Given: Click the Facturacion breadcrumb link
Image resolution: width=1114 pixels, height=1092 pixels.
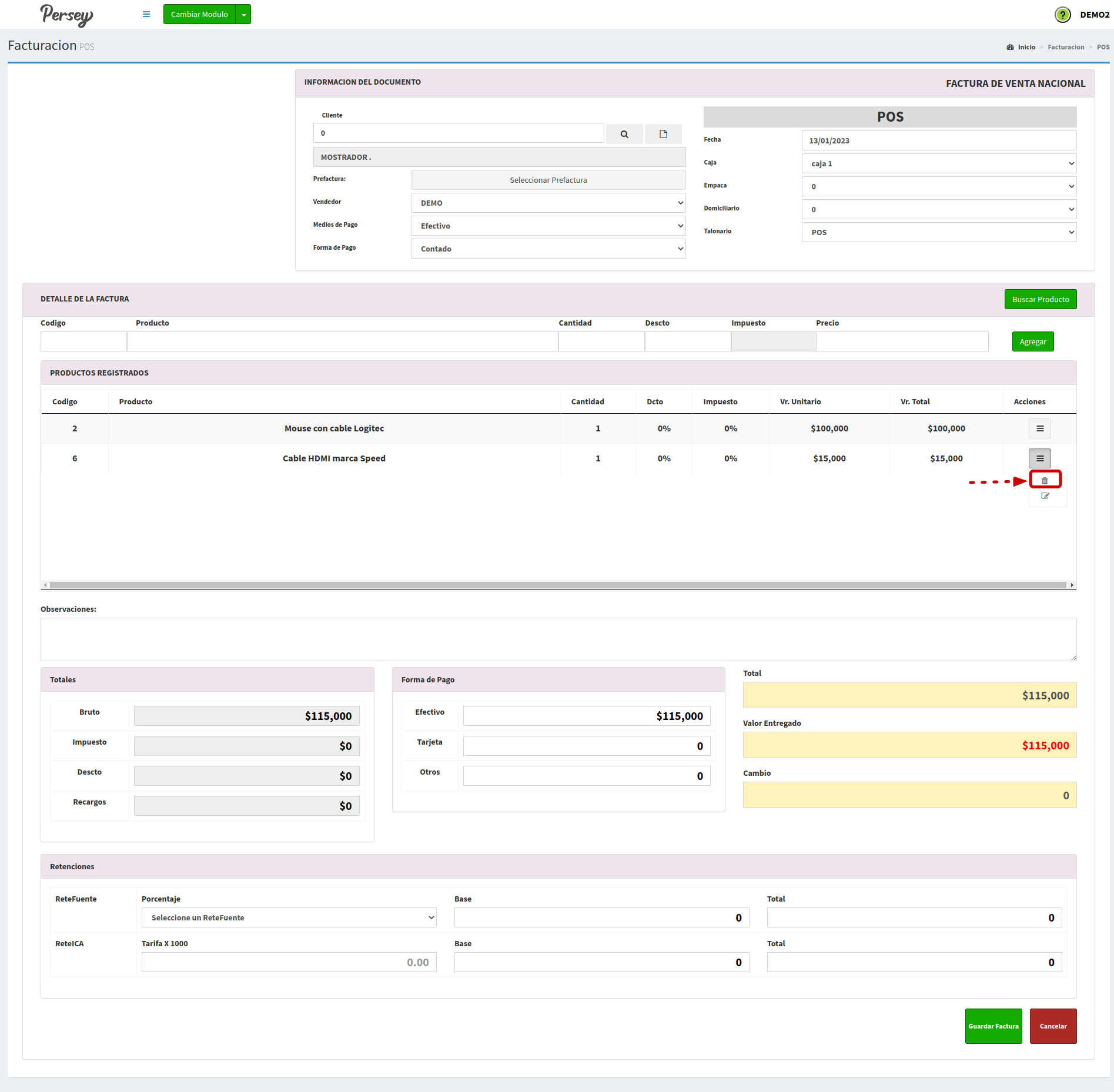Looking at the screenshot, I should coord(1065,47).
